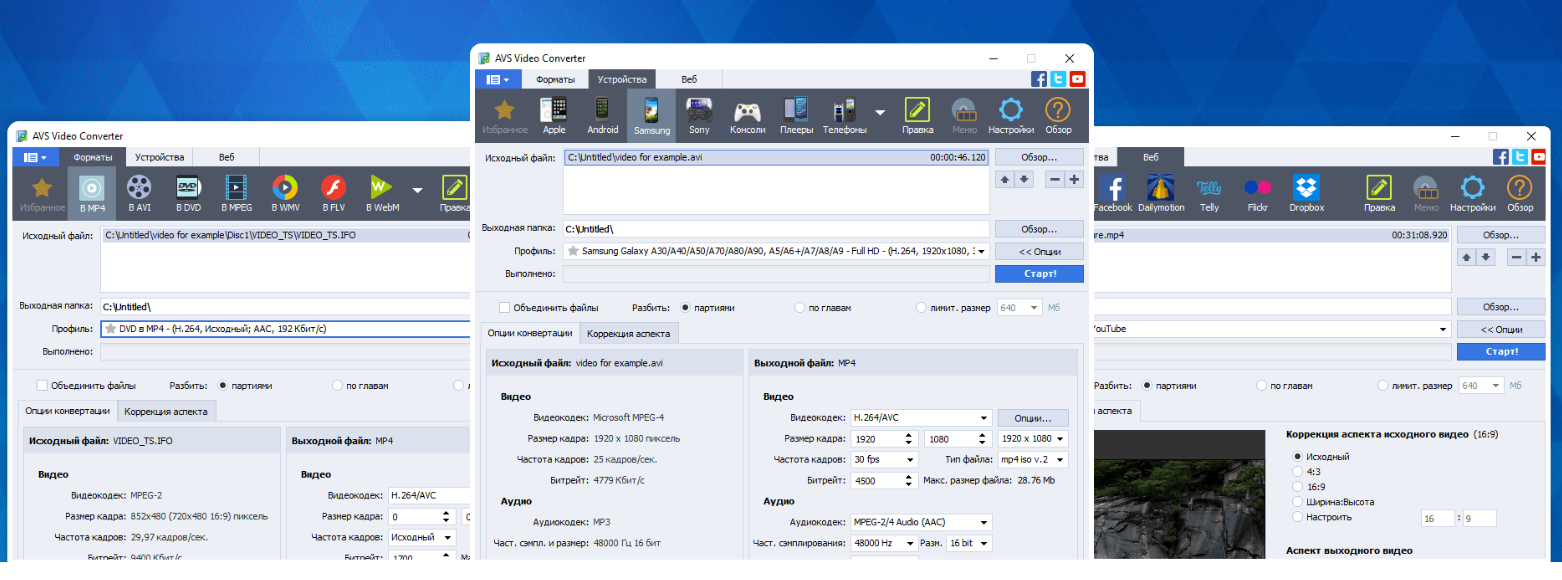This screenshot has width=1562, height=580.
Task: Switch to Устройства tab in left window
Action: [160, 157]
